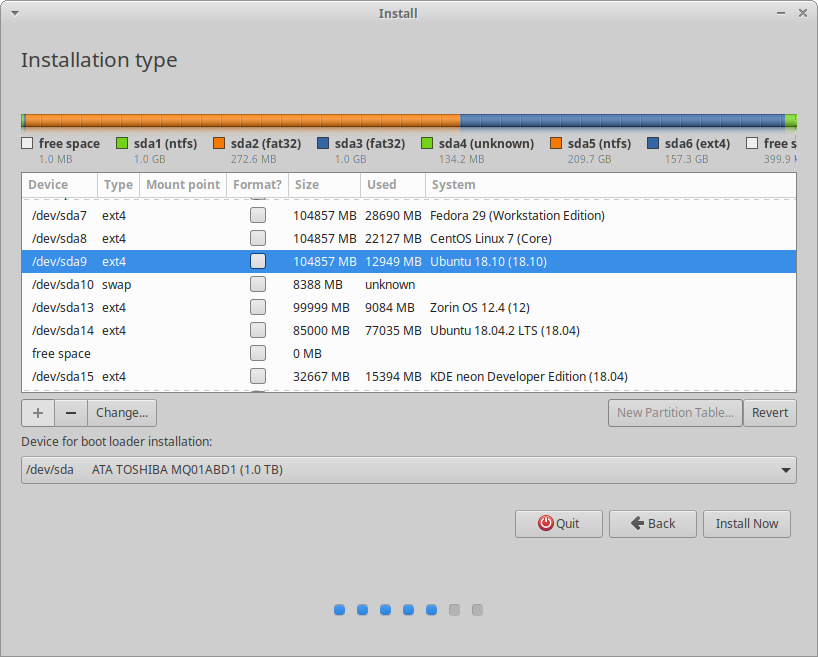Click the Install window icon in the title bar
818x657 pixels.
point(14,13)
